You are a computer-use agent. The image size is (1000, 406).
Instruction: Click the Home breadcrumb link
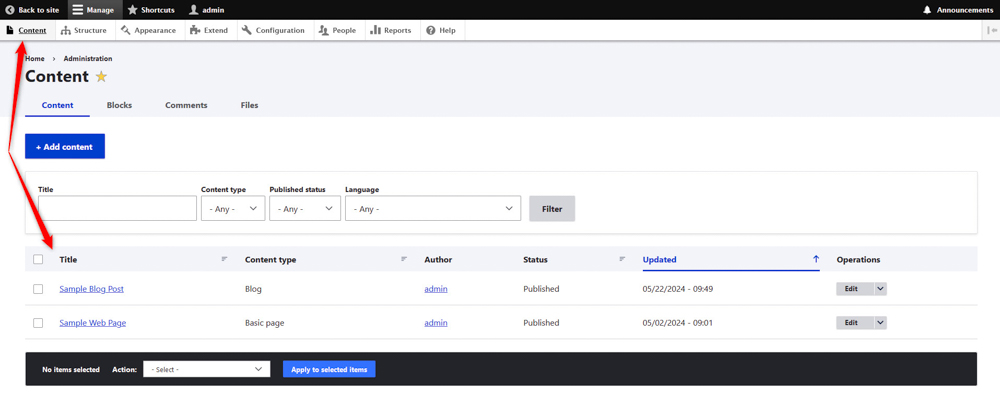[x=34, y=59]
